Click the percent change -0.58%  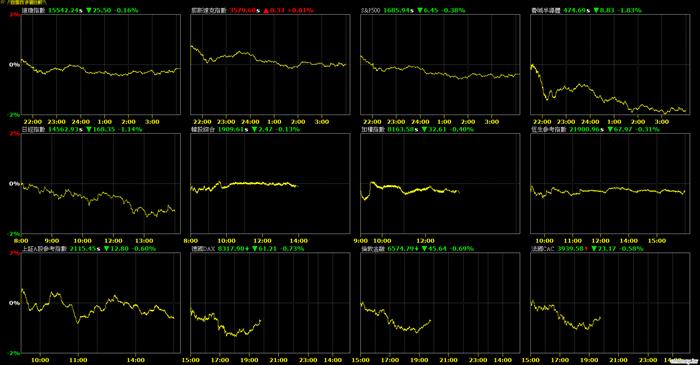point(632,249)
